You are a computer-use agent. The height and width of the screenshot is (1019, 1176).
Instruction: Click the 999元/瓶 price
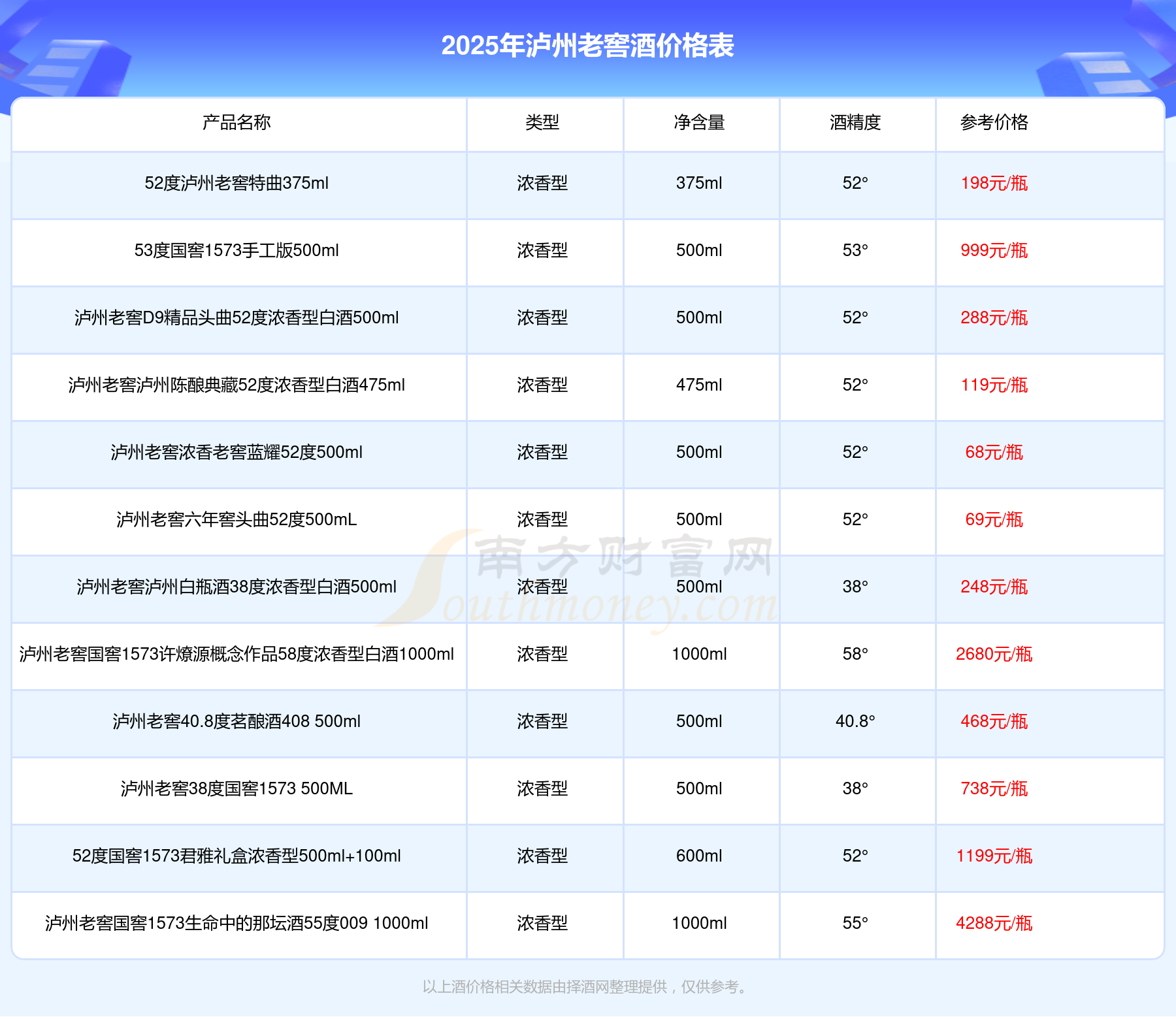(994, 250)
